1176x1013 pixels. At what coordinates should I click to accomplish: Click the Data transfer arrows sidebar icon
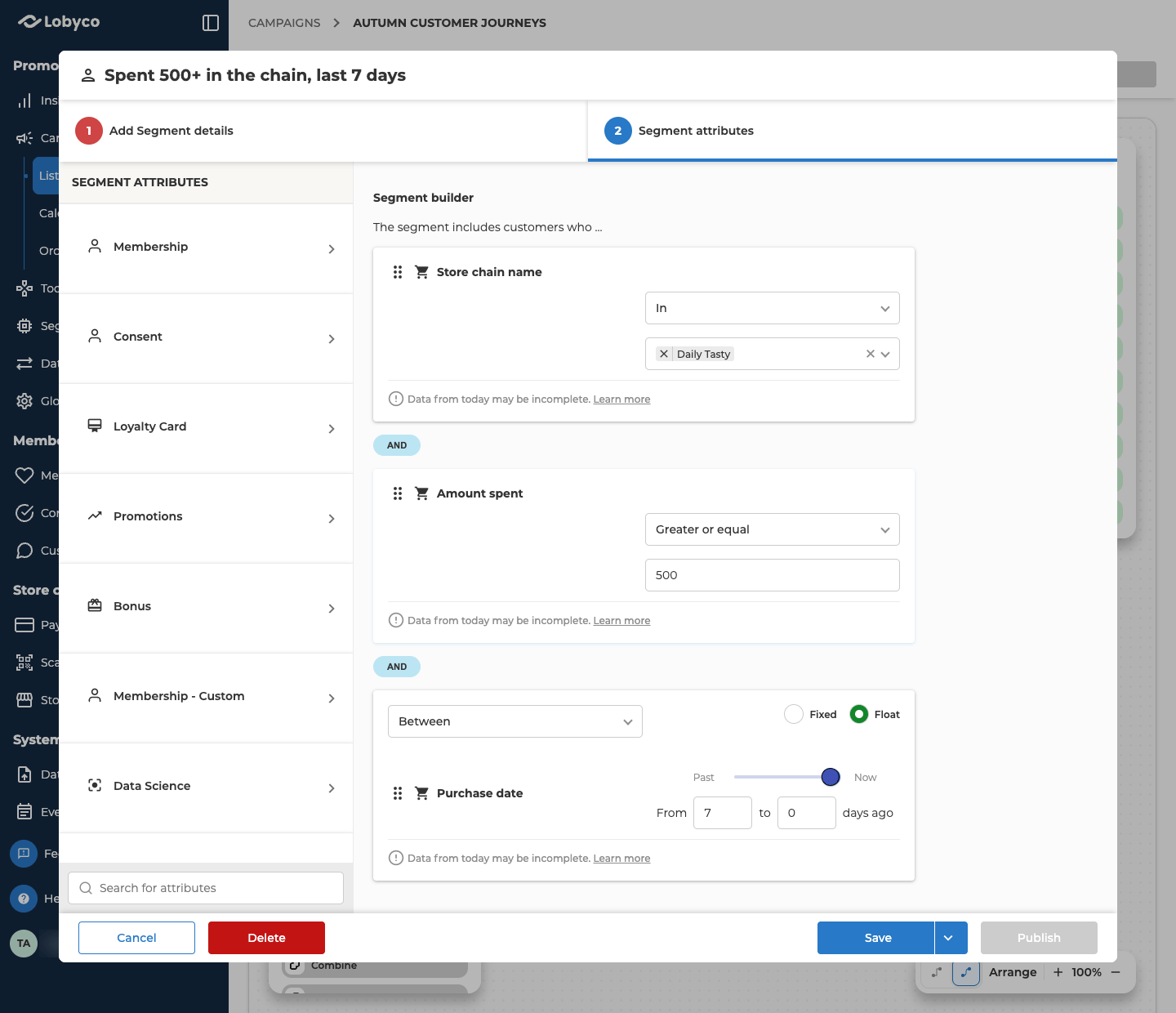(x=24, y=364)
